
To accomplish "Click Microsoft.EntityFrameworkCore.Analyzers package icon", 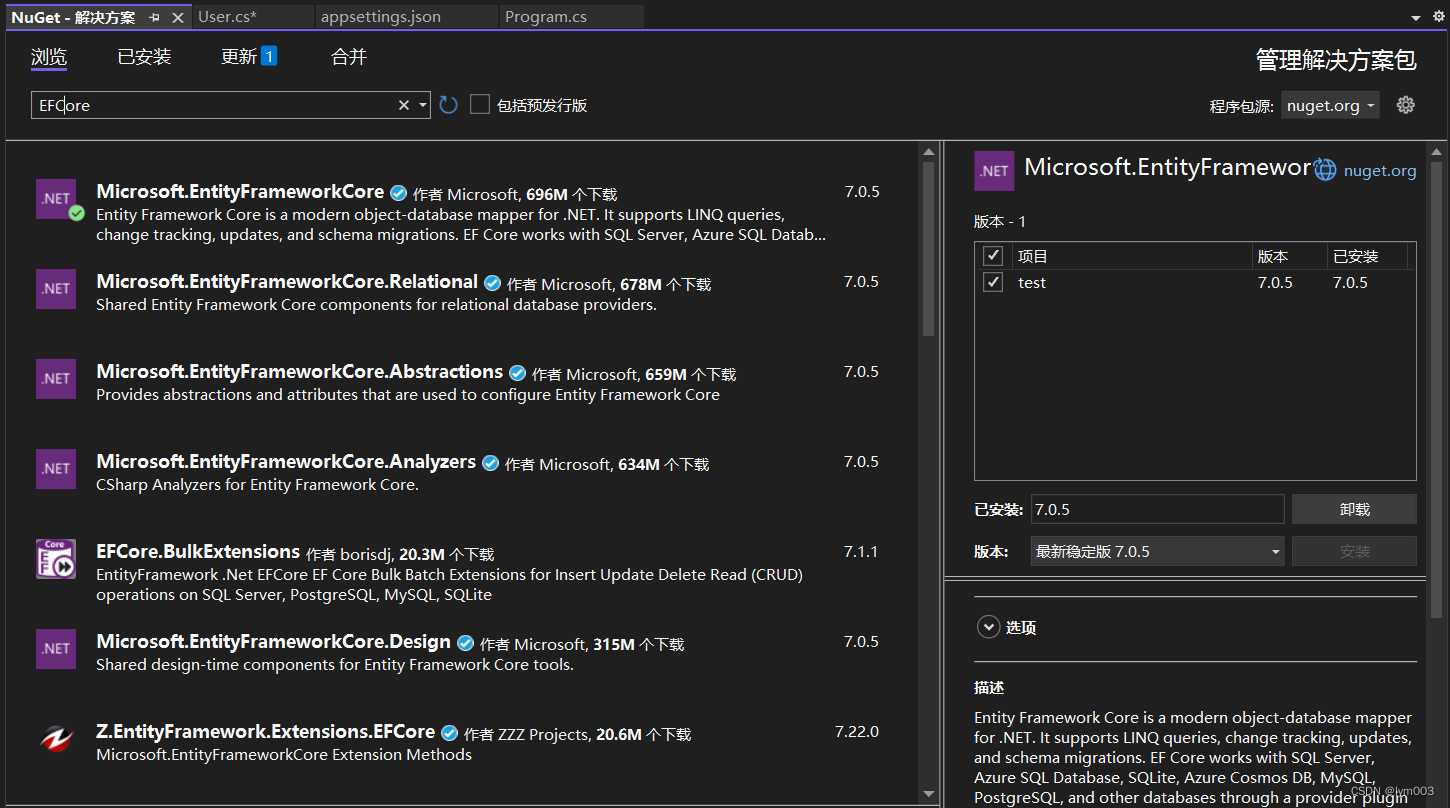I will (56, 469).
